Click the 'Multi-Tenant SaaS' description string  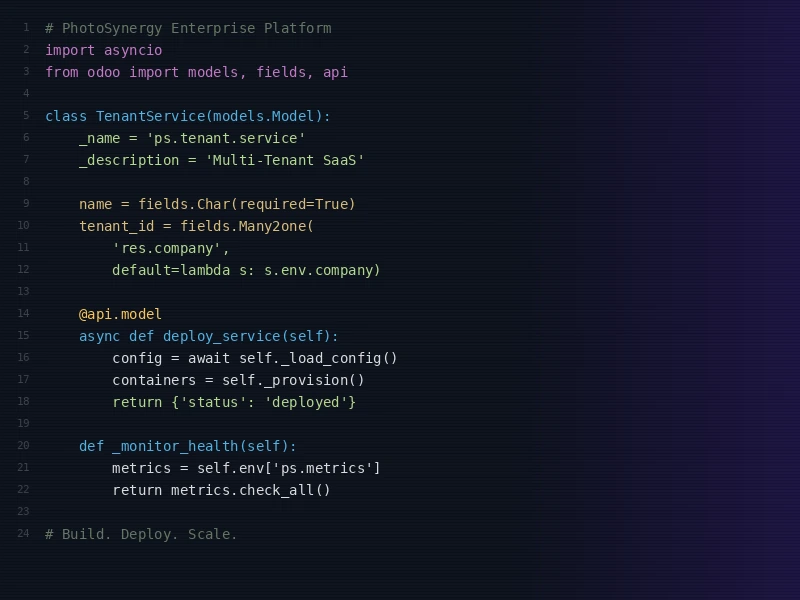coord(285,160)
